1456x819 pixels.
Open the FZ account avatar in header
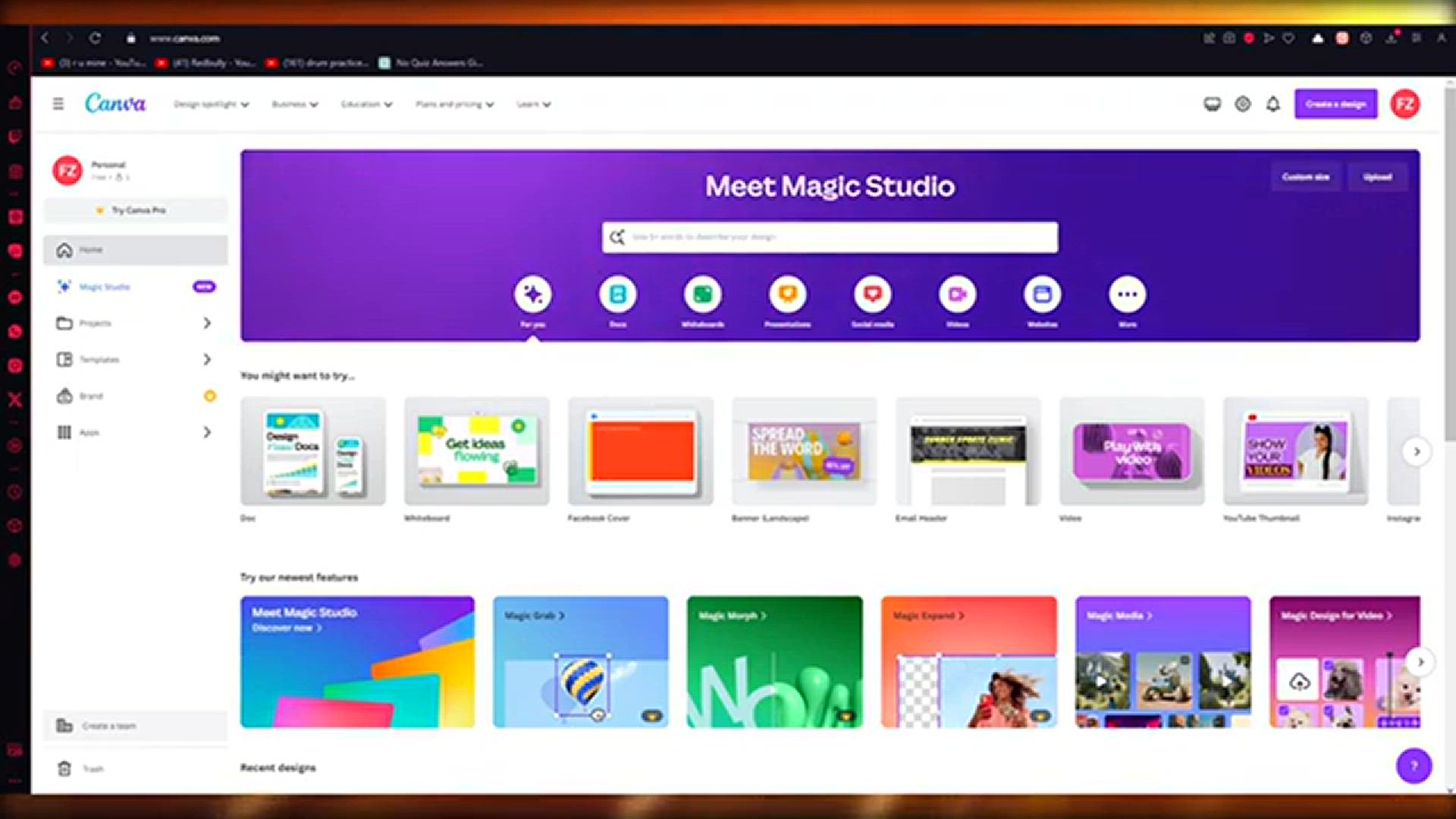click(x=1405, y=104)
